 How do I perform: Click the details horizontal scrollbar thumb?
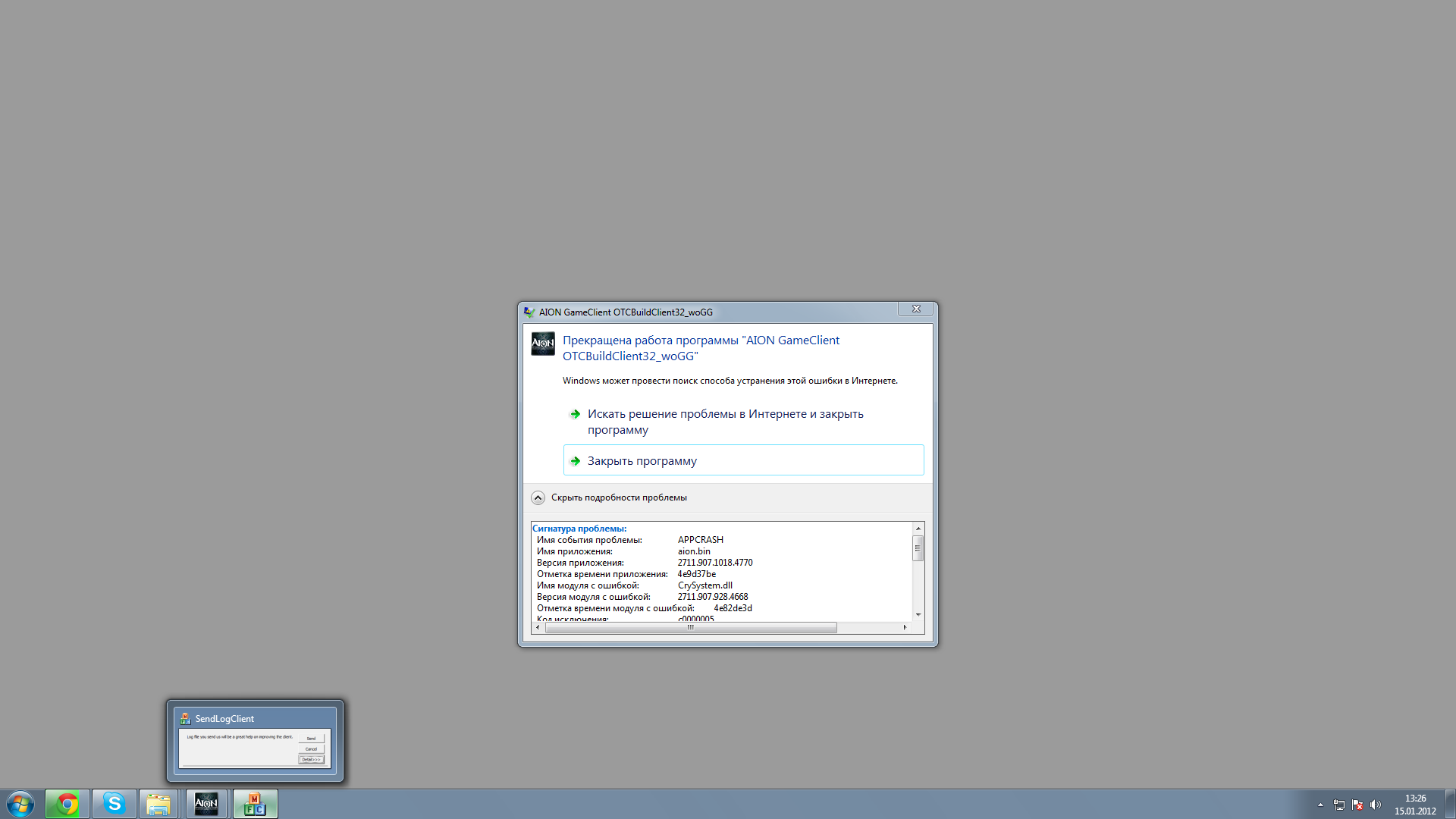coord(691,628)
